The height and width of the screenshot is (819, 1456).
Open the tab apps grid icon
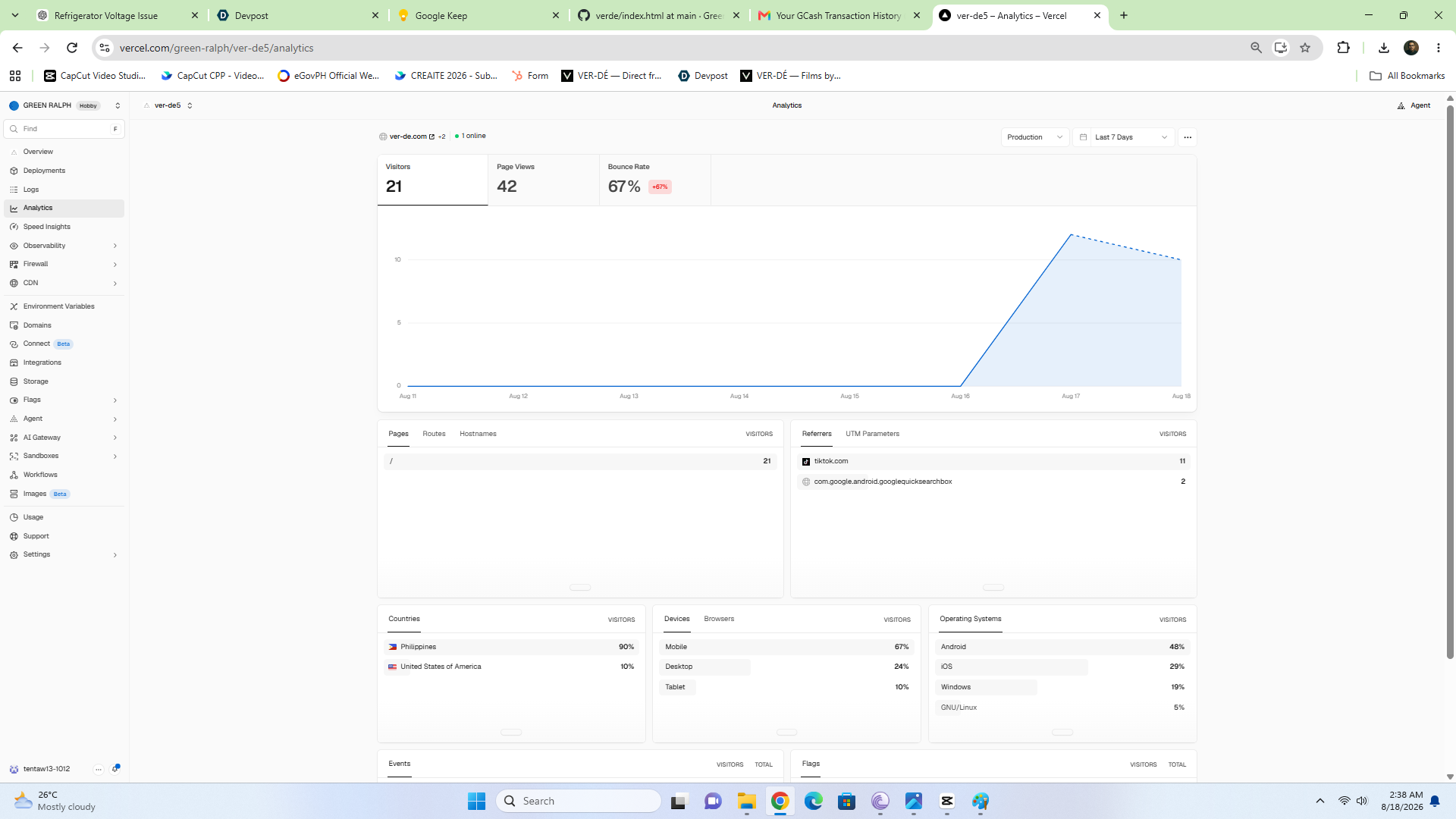(15, 76)
